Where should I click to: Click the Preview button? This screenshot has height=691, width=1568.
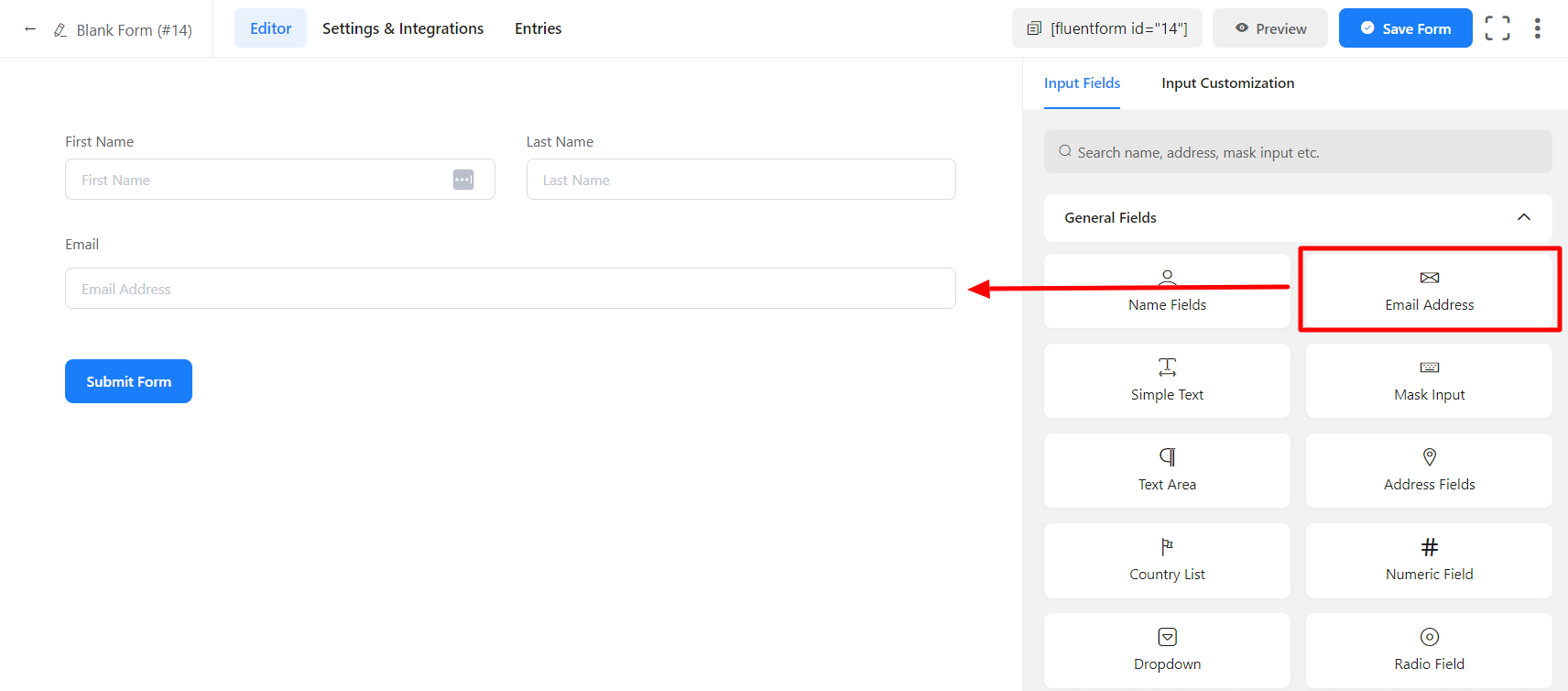coord(1269,28)
